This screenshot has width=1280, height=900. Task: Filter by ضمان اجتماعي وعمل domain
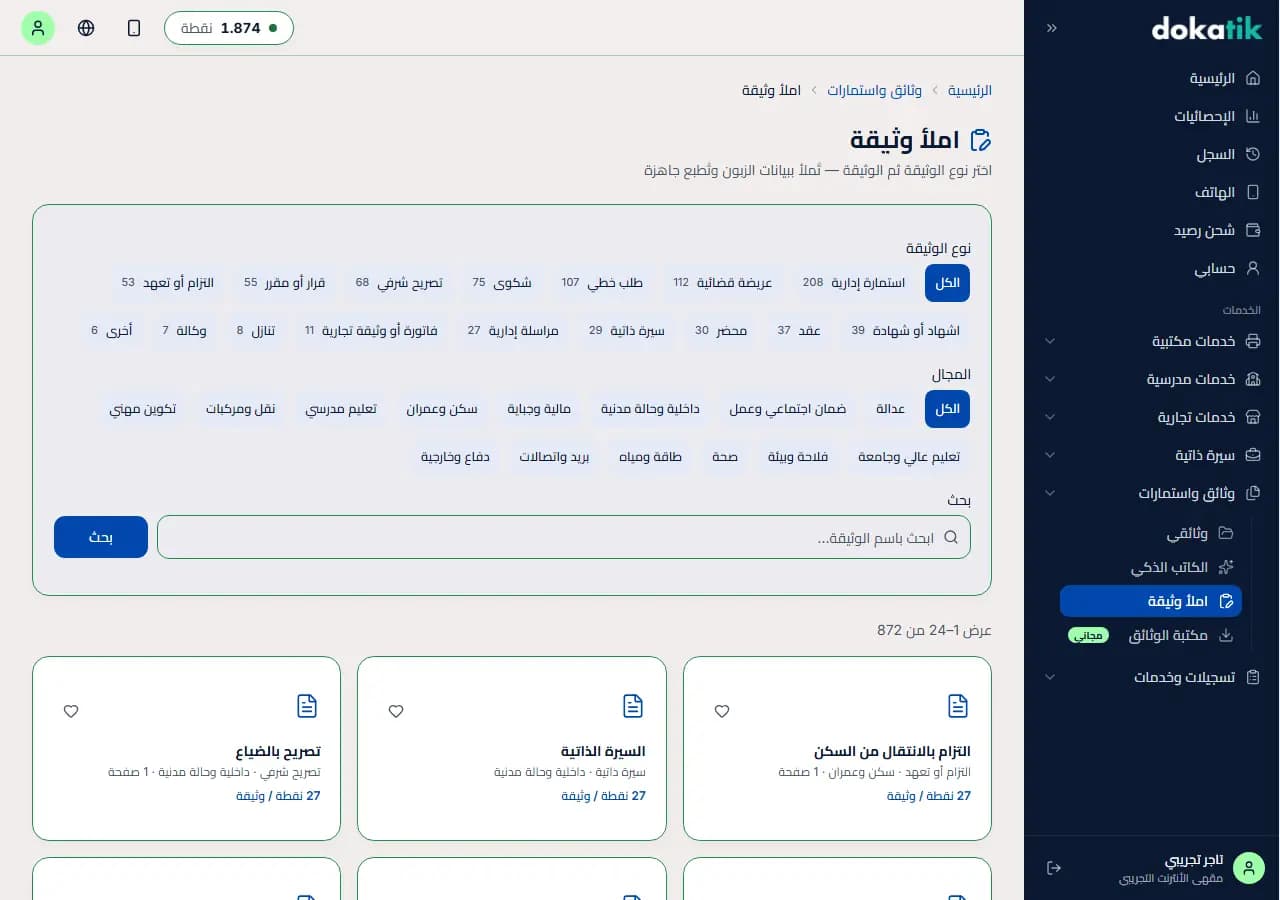pos(787,409)
